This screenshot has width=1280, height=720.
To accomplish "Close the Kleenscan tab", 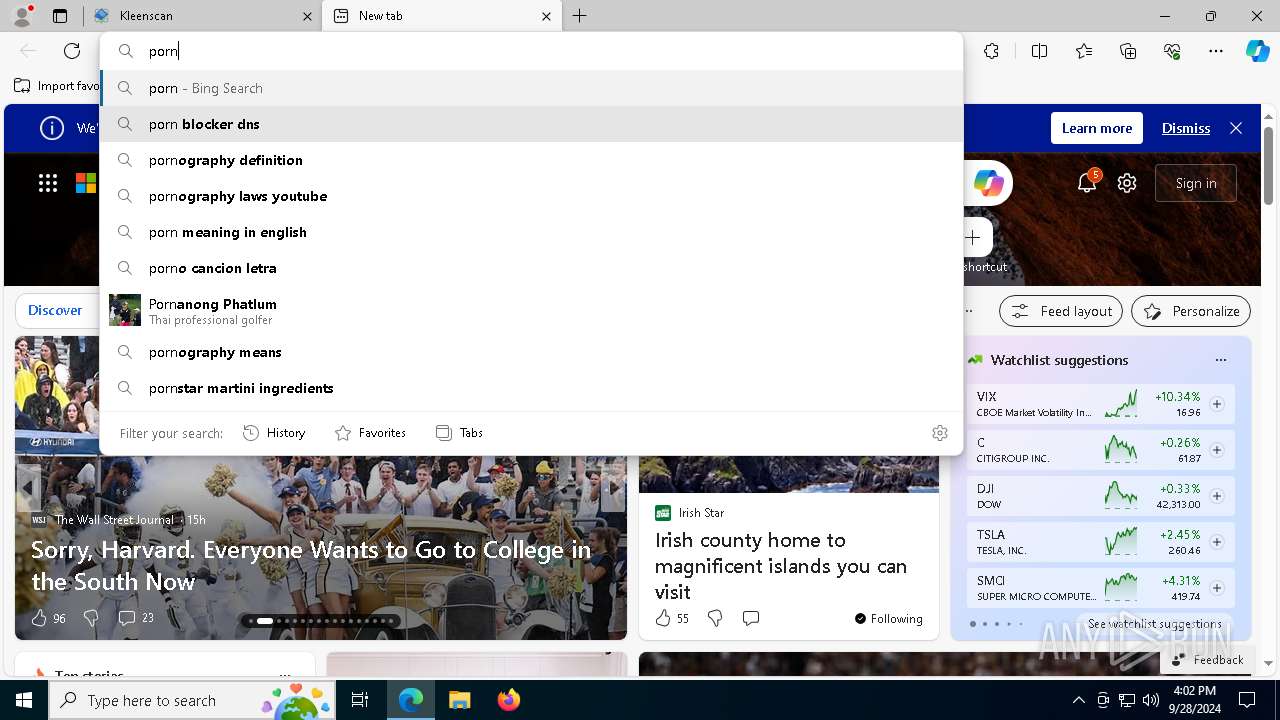I will click(x=307, y=16).
